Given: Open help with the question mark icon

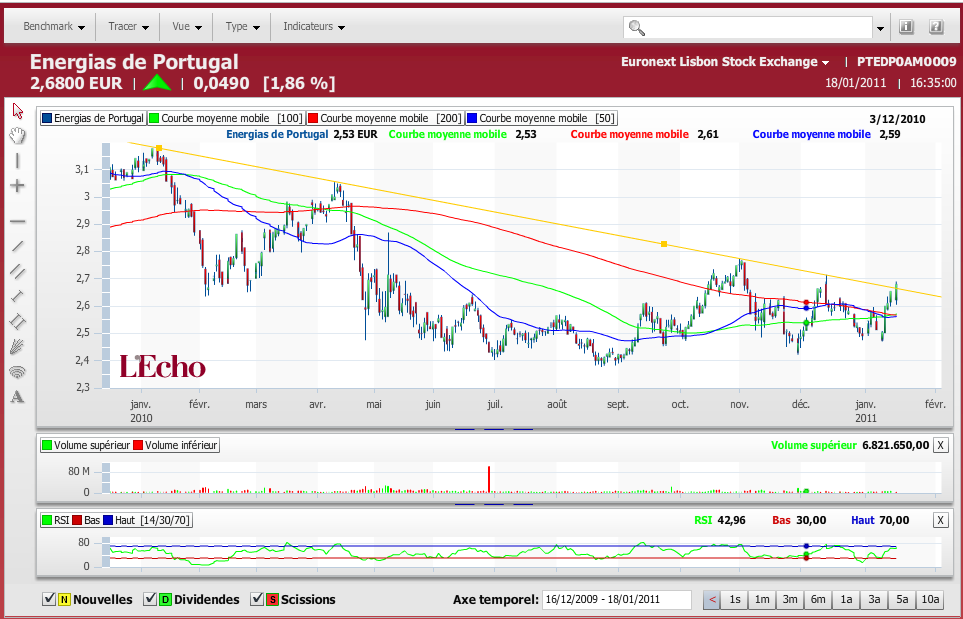Looking at the screenshot, I should (x=936, y=26).
